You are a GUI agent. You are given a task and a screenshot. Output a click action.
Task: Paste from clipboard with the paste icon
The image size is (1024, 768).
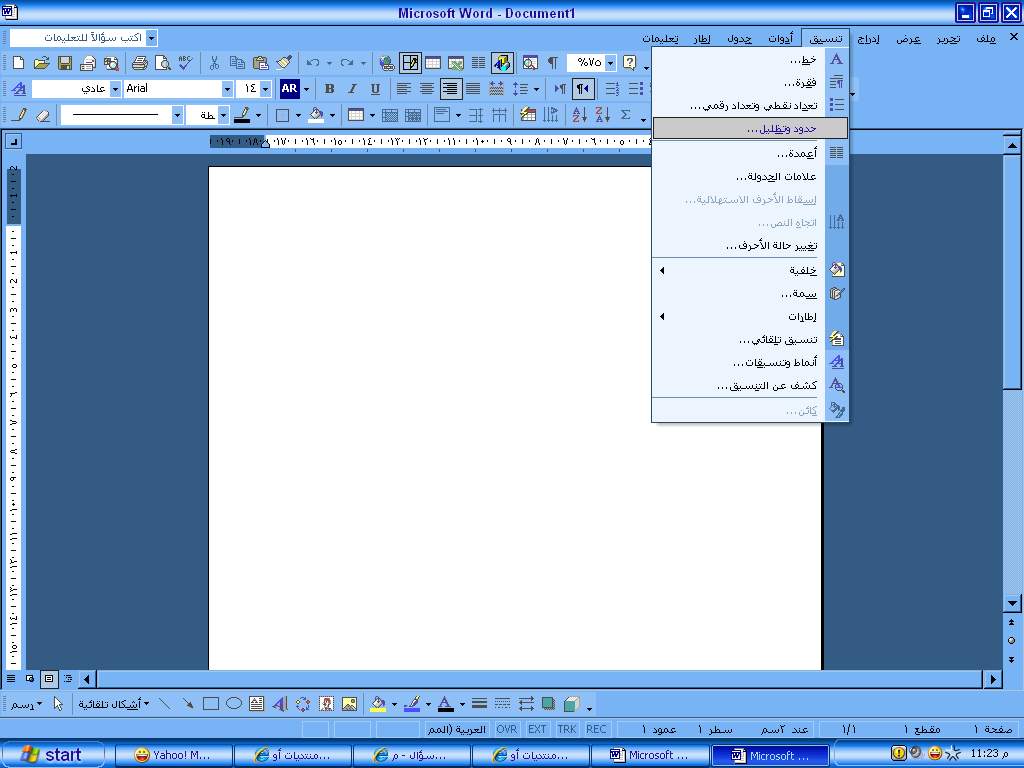[x=261, y=63]
